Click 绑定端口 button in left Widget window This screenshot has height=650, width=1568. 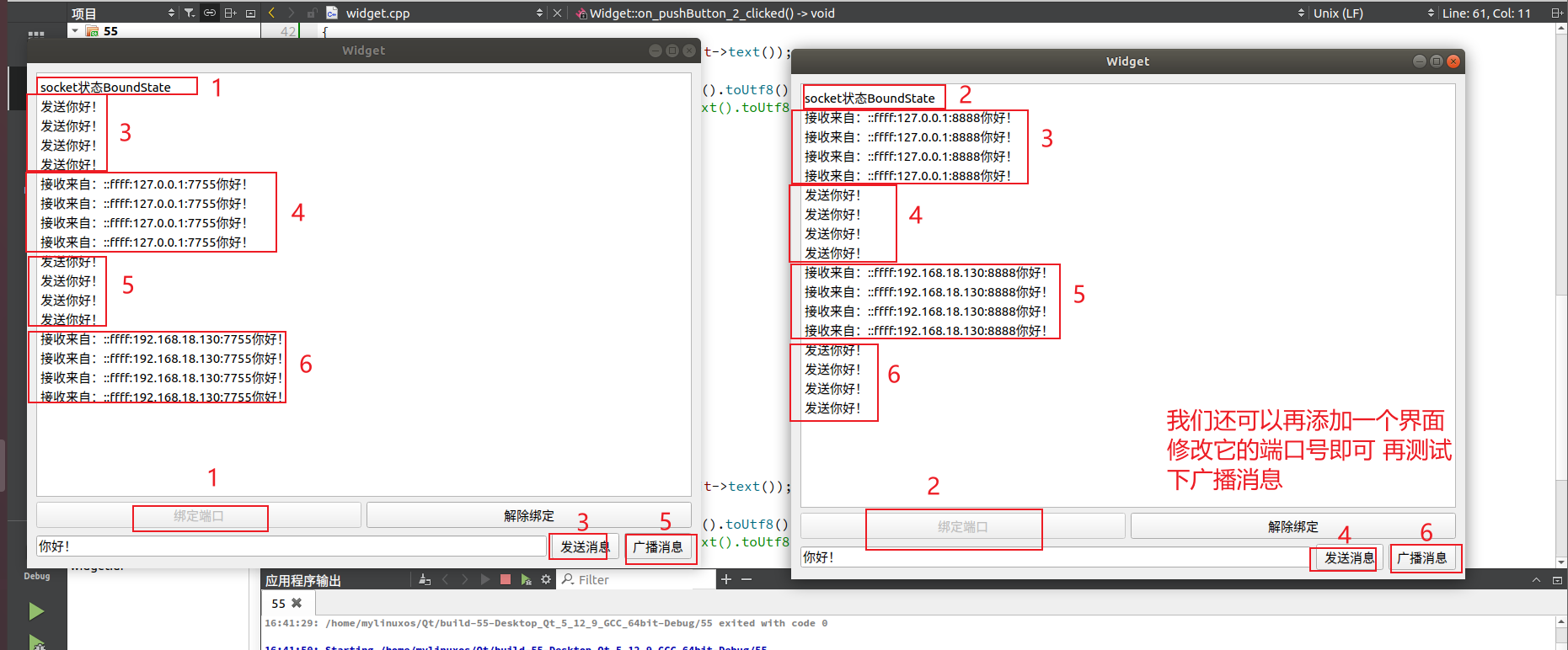[x=199, y=515]
